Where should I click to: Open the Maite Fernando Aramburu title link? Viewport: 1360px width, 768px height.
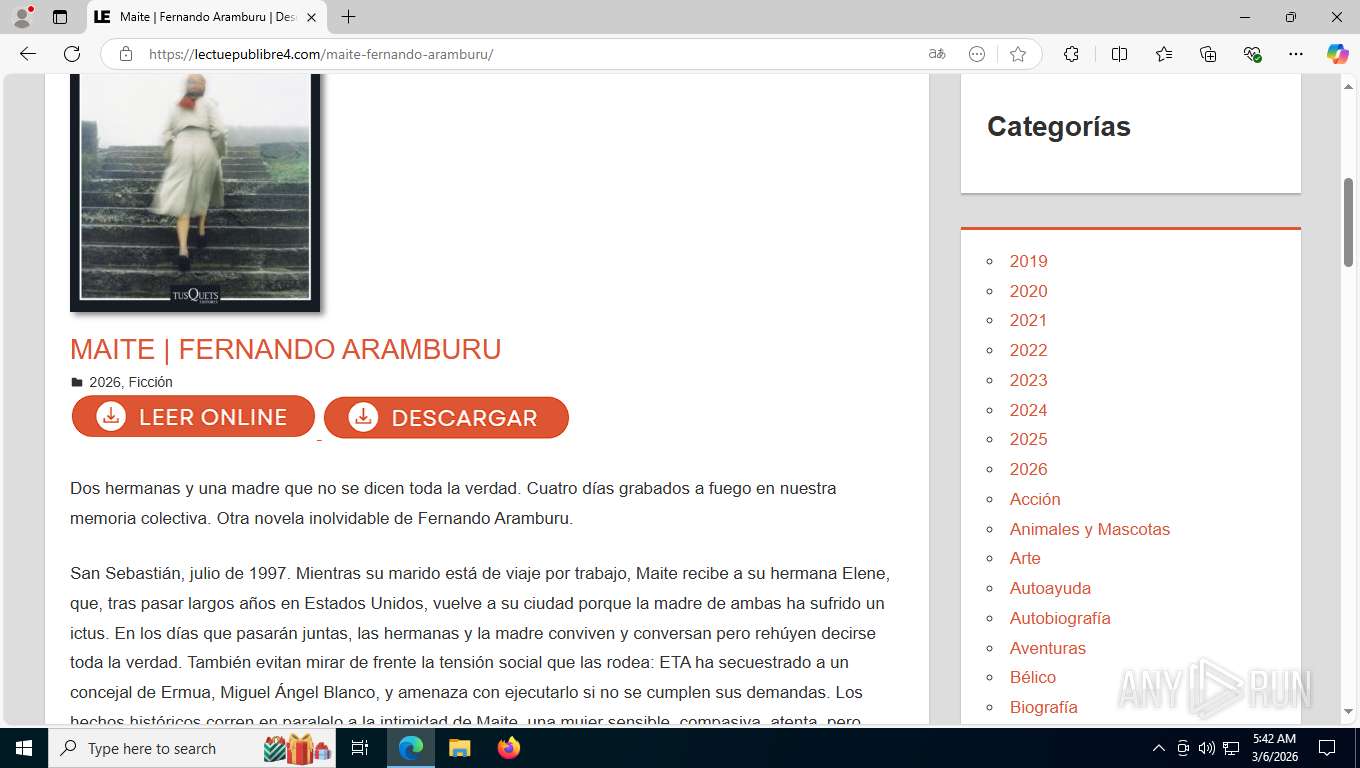(x=285, y=349)
